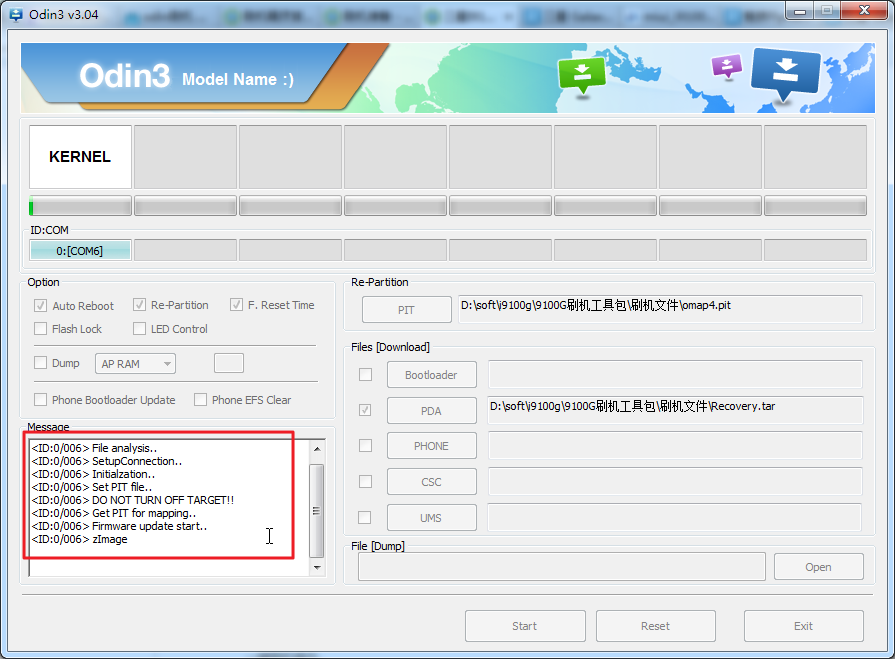Tick the checkbox beside UMS button

364,518
